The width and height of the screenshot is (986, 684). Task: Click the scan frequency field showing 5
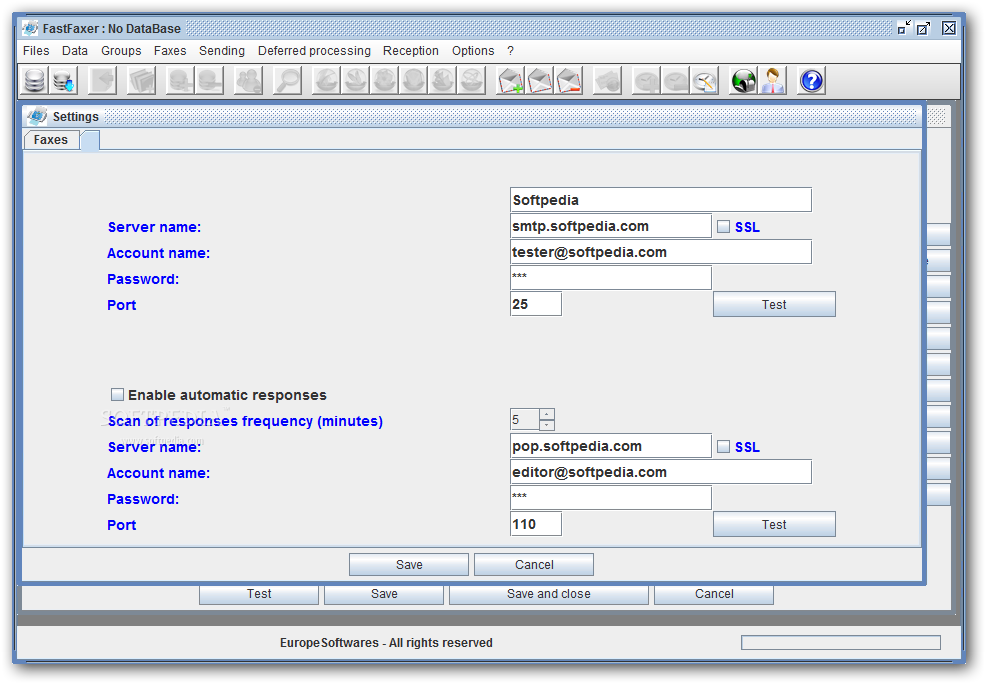pos(524,419)
